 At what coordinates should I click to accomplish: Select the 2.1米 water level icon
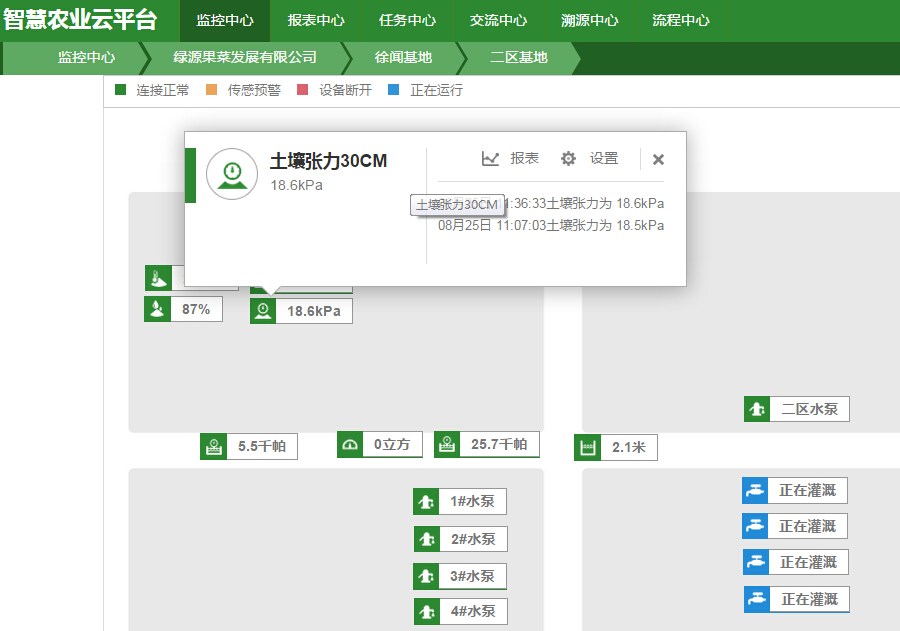click(x=587, y=448)
